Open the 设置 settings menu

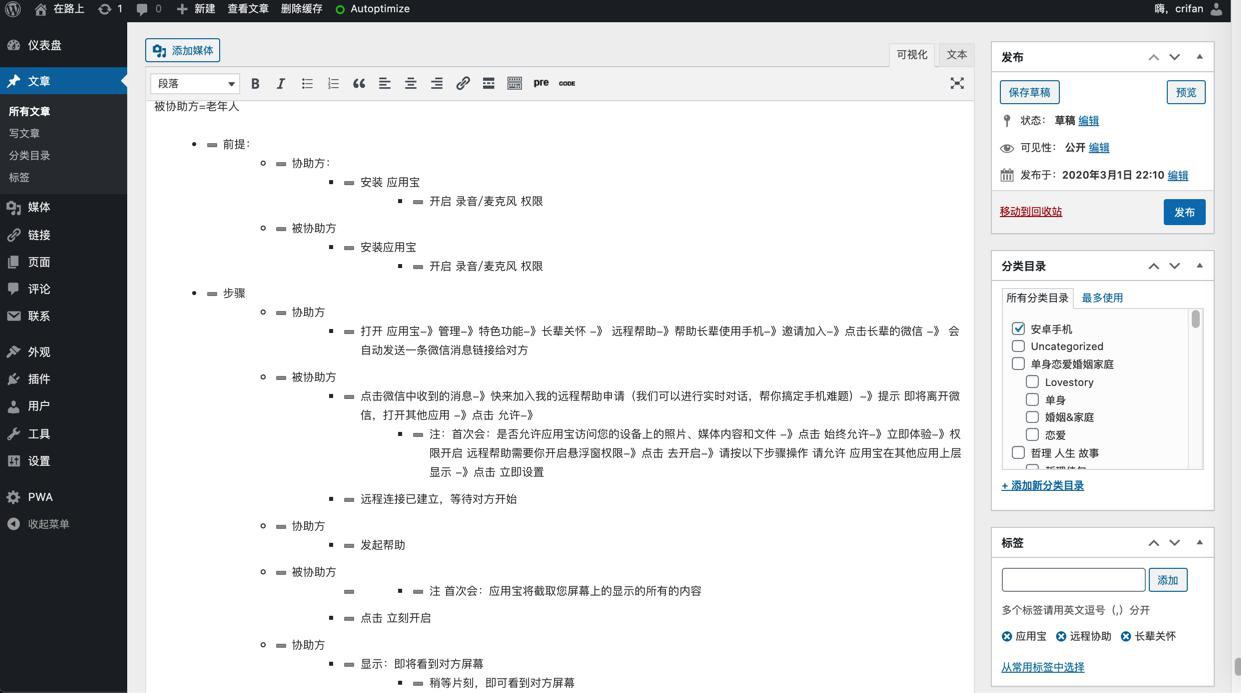tap(63, 461)
